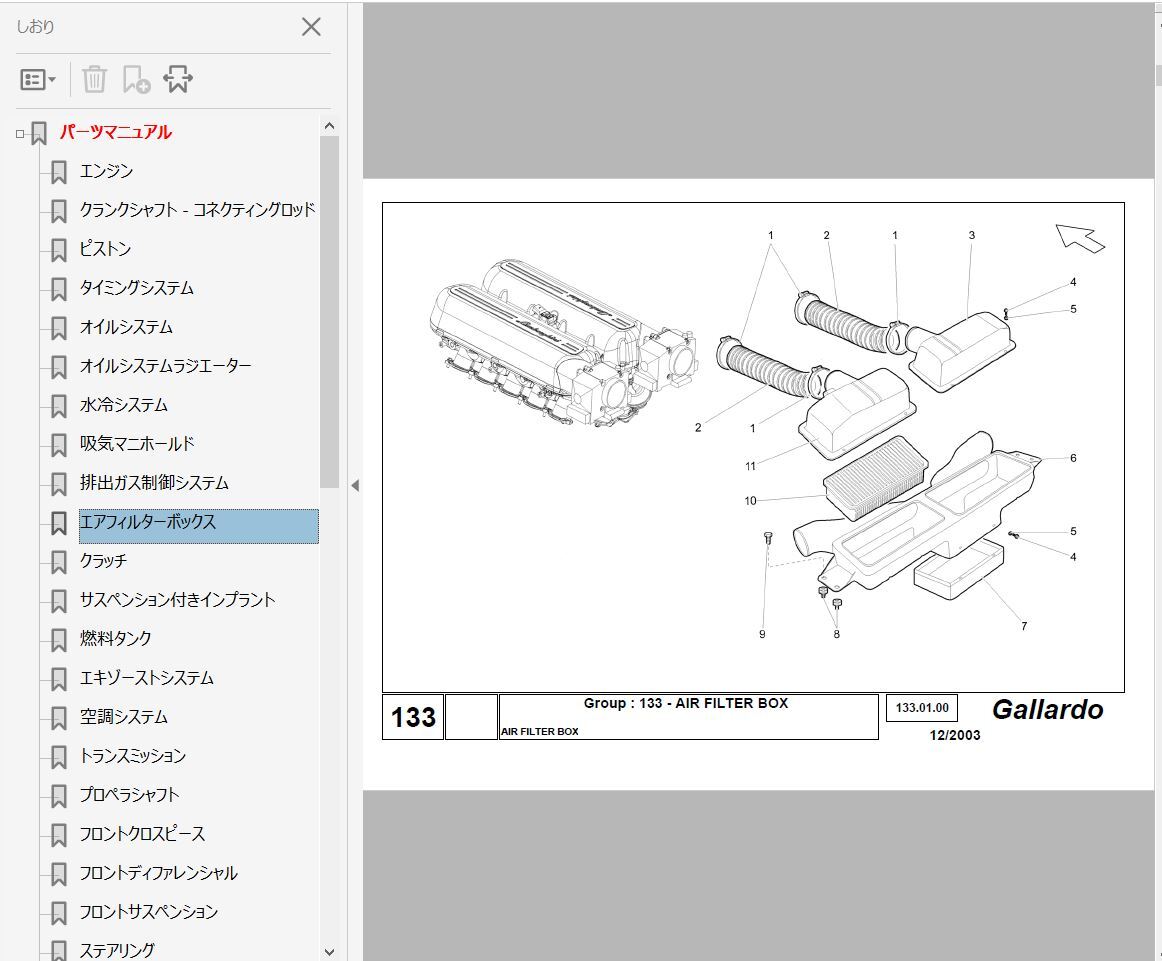The height and width of the screenshot is (961, 1162).
Task: Click the bookmark icon beside トランスミッション
Action: coord(59,757)
